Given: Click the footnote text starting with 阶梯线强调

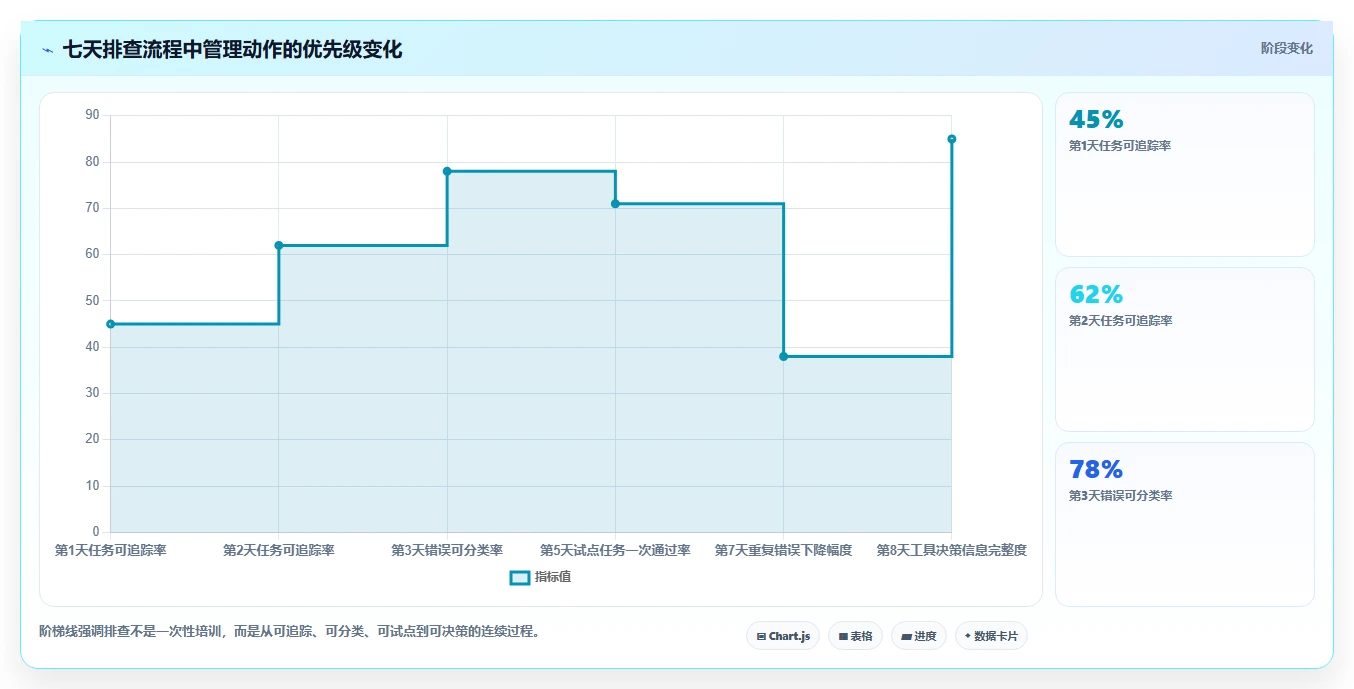Looking at the screenshot, I should coord(289,631).
